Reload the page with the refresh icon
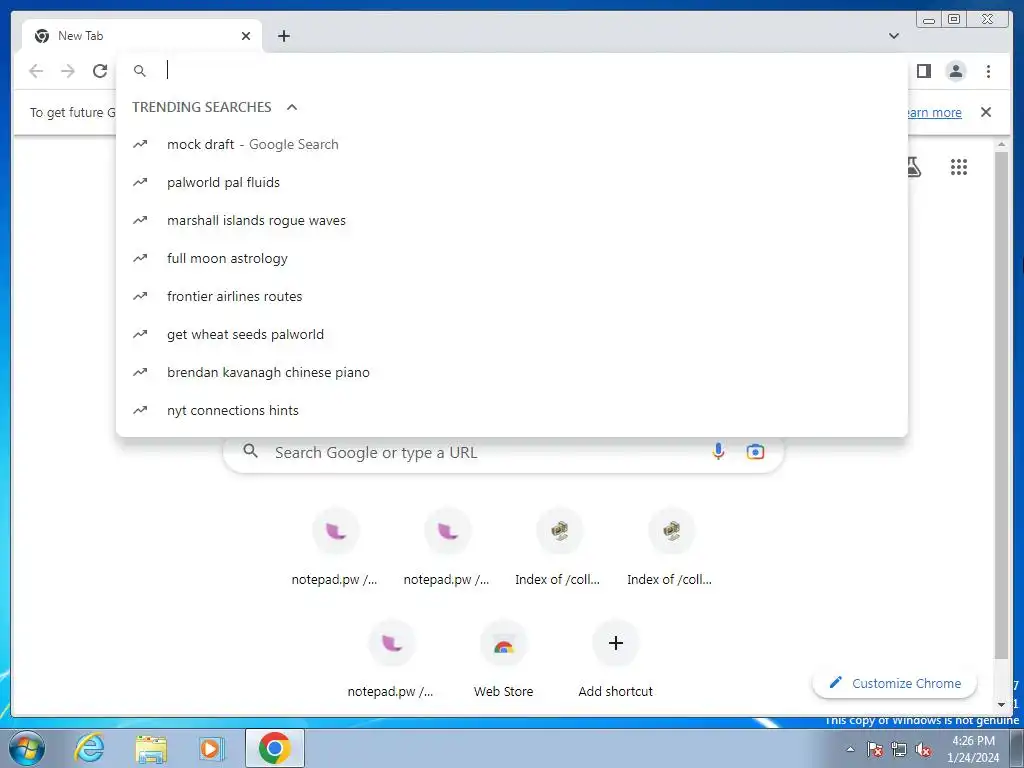Screen dimensions: 1024x768 [100, 71]
